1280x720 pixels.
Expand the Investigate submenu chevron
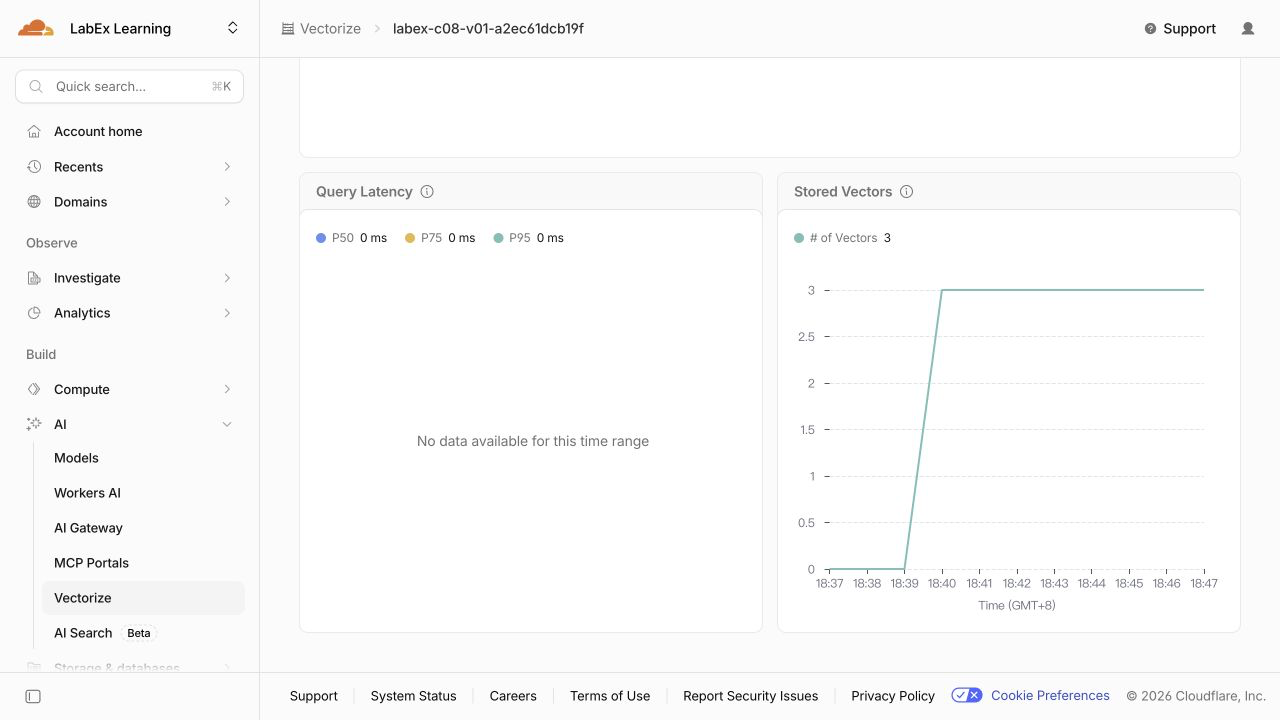point(227,278)
